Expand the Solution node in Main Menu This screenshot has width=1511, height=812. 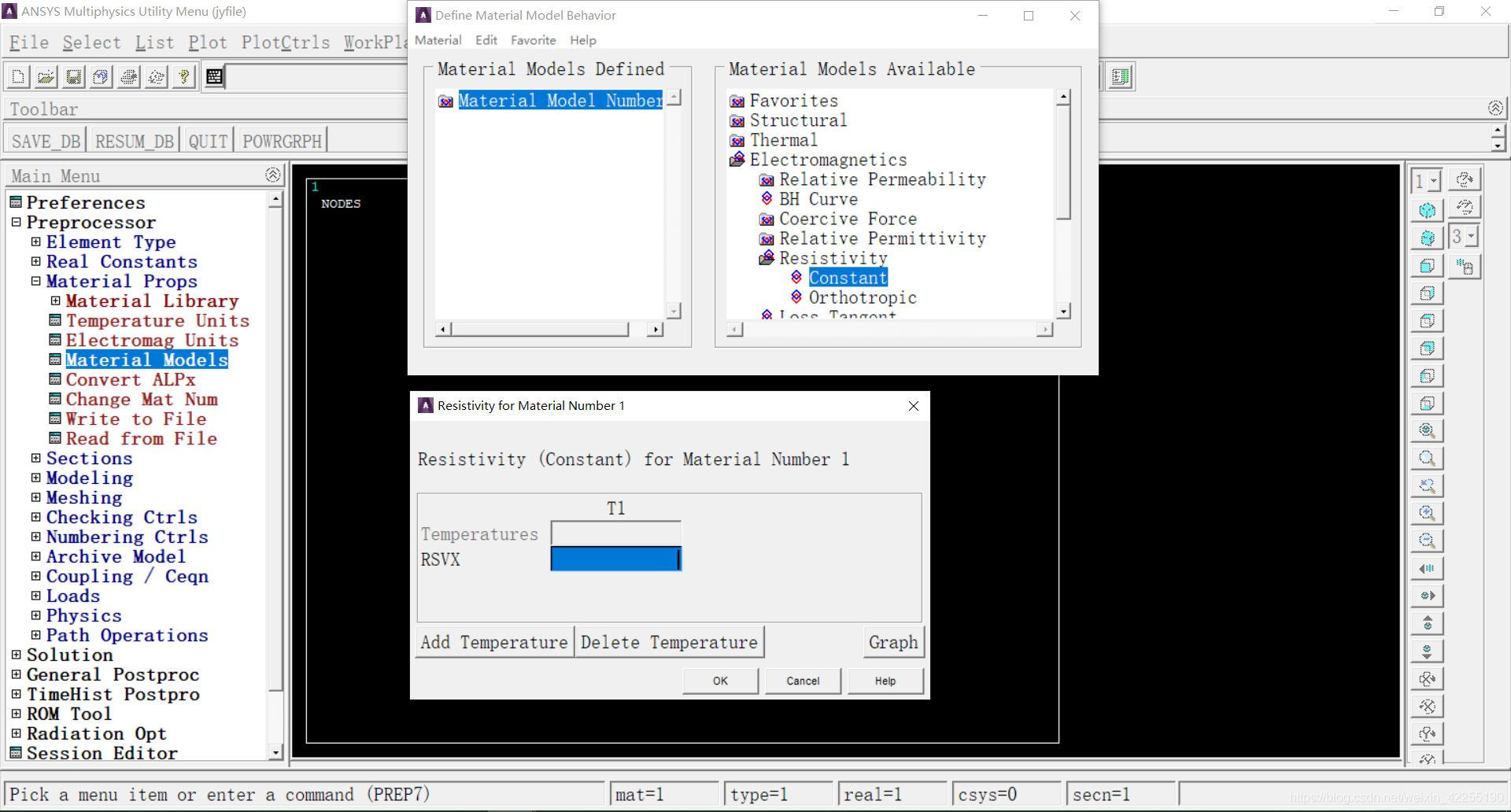(x=16, y=655)
